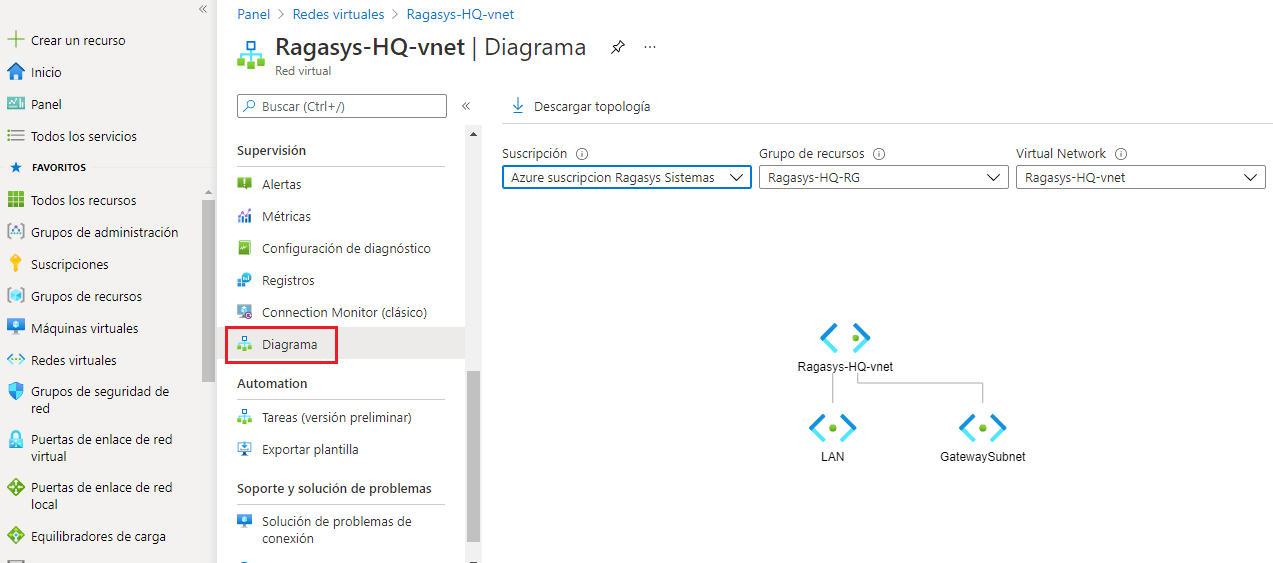
Task: Pin the Ragasys-HQ-vnet blade
Action: point(618,47)
